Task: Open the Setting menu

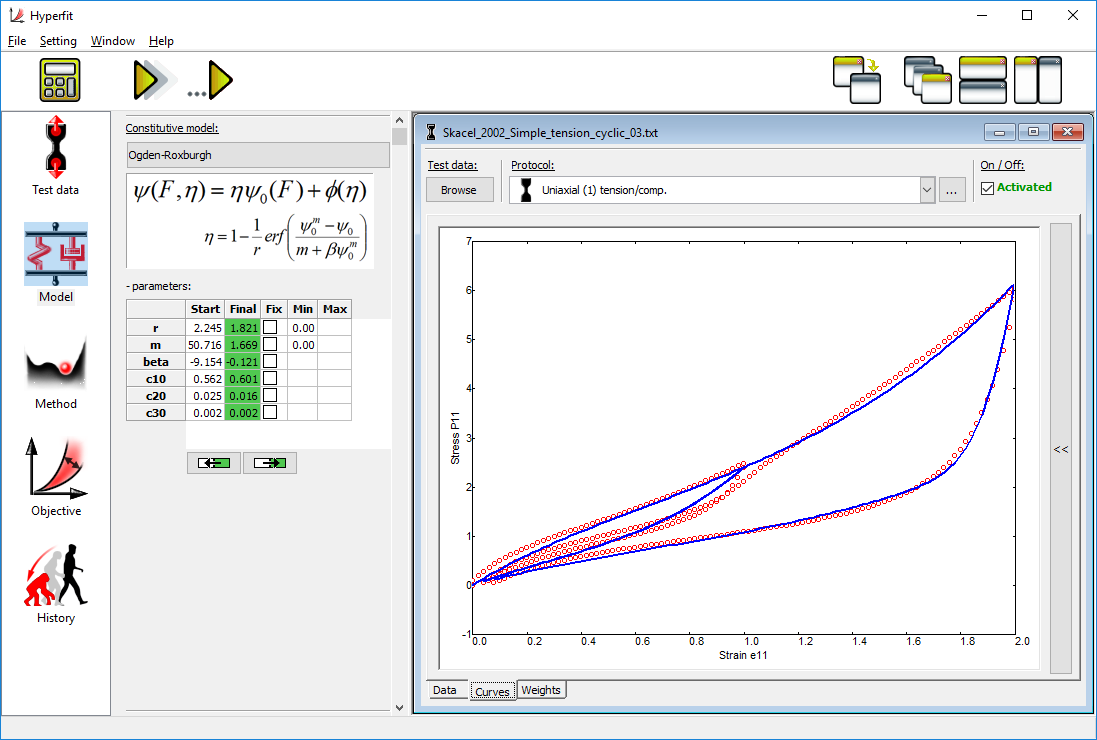Action: 58,41
